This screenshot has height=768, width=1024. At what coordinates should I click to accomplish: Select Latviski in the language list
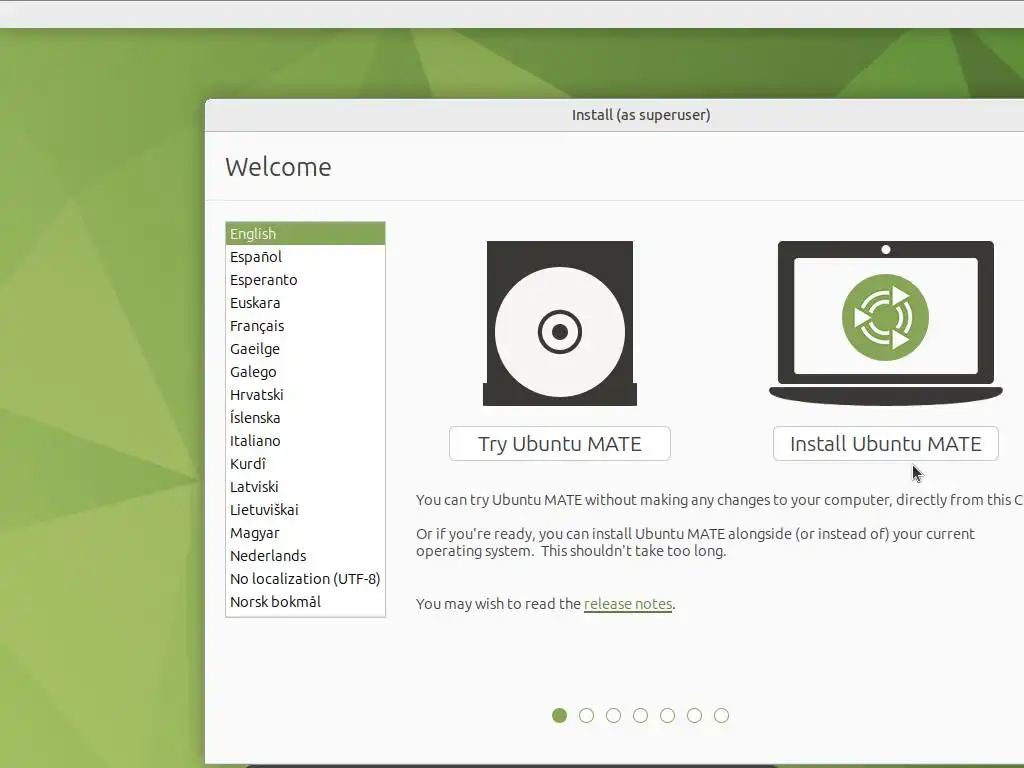(305, 487)
